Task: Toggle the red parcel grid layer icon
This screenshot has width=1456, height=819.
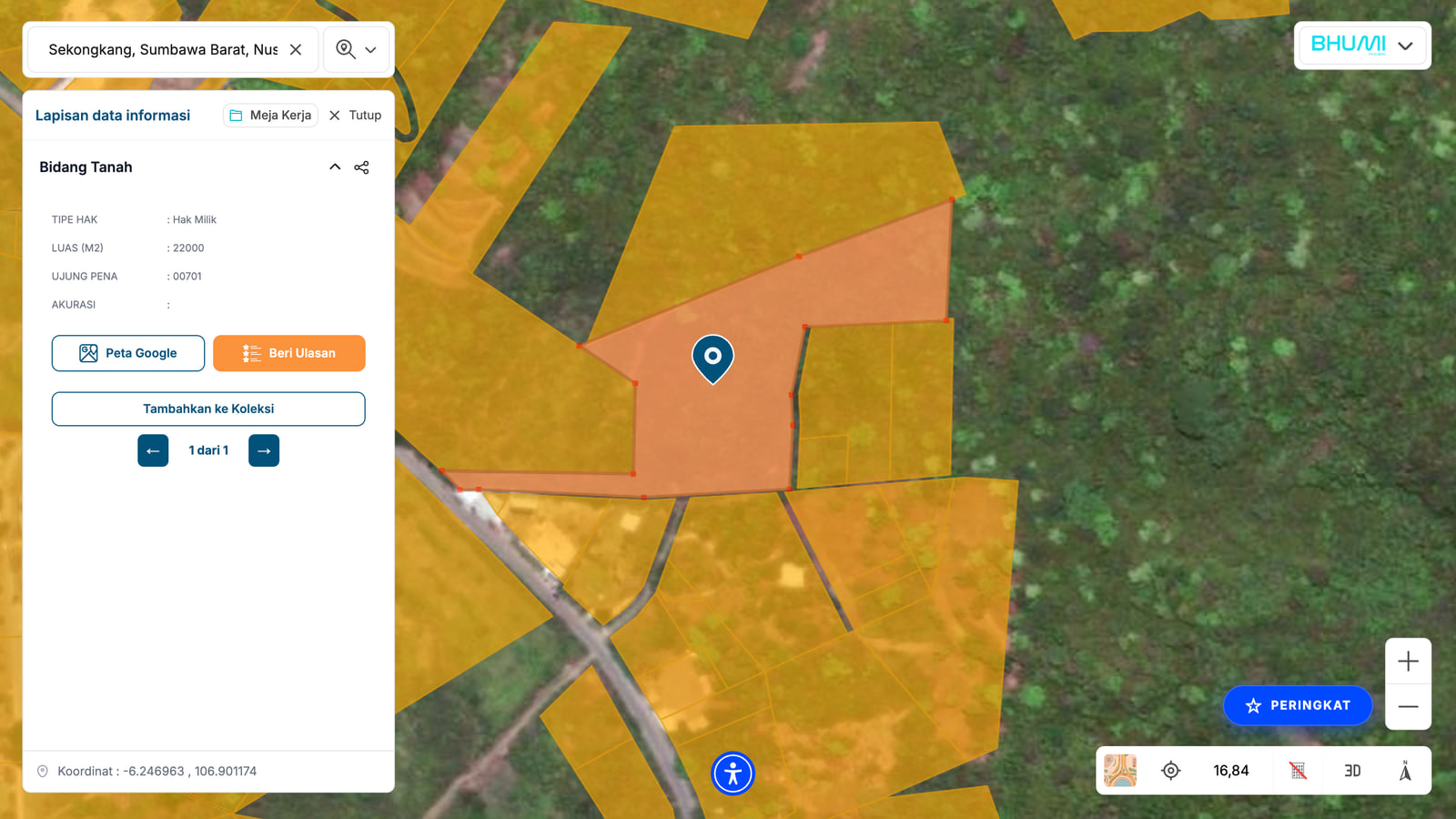Action: (1298, 771)
